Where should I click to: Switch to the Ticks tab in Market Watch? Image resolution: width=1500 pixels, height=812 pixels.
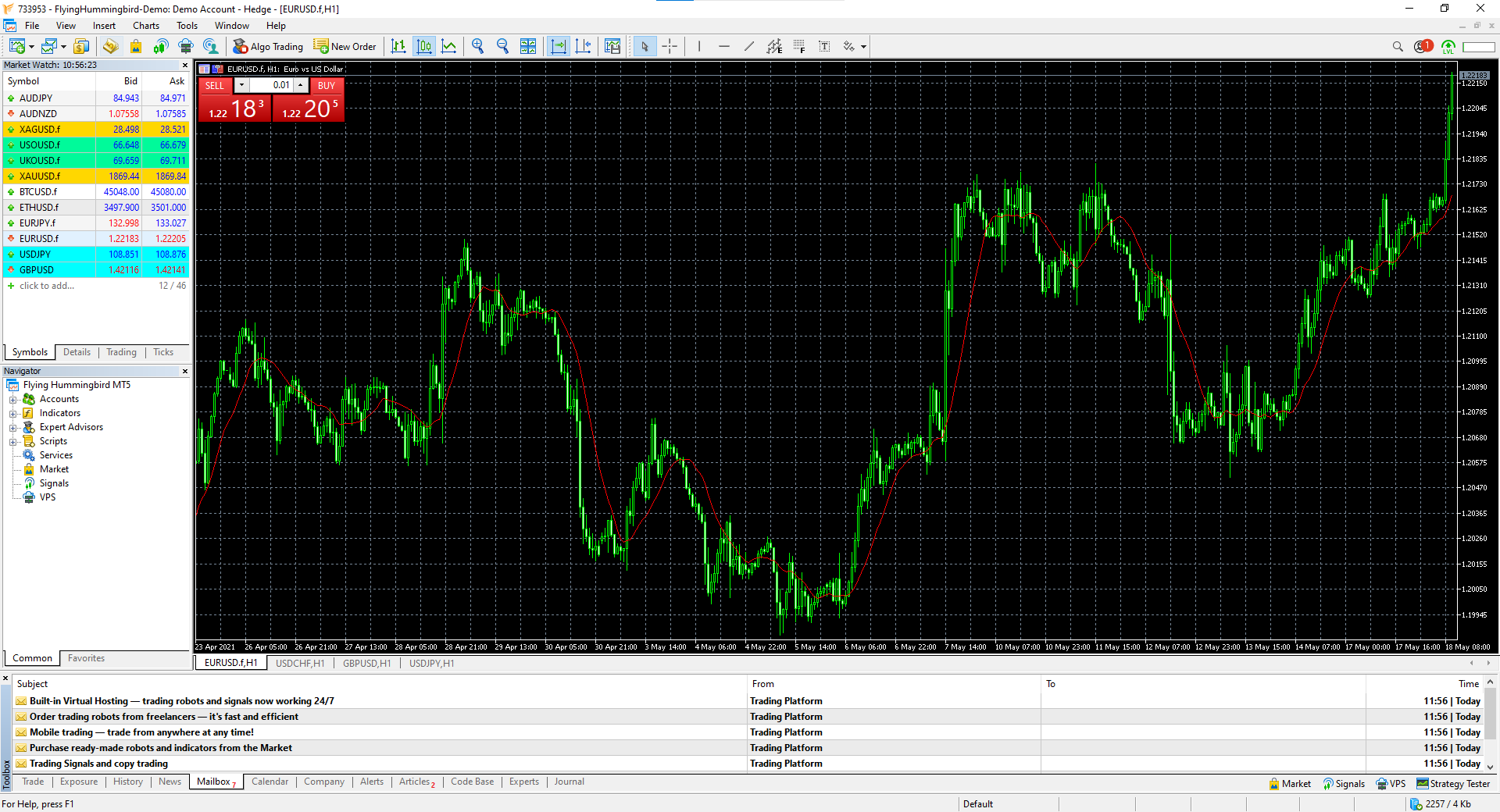tap(163, 352)
